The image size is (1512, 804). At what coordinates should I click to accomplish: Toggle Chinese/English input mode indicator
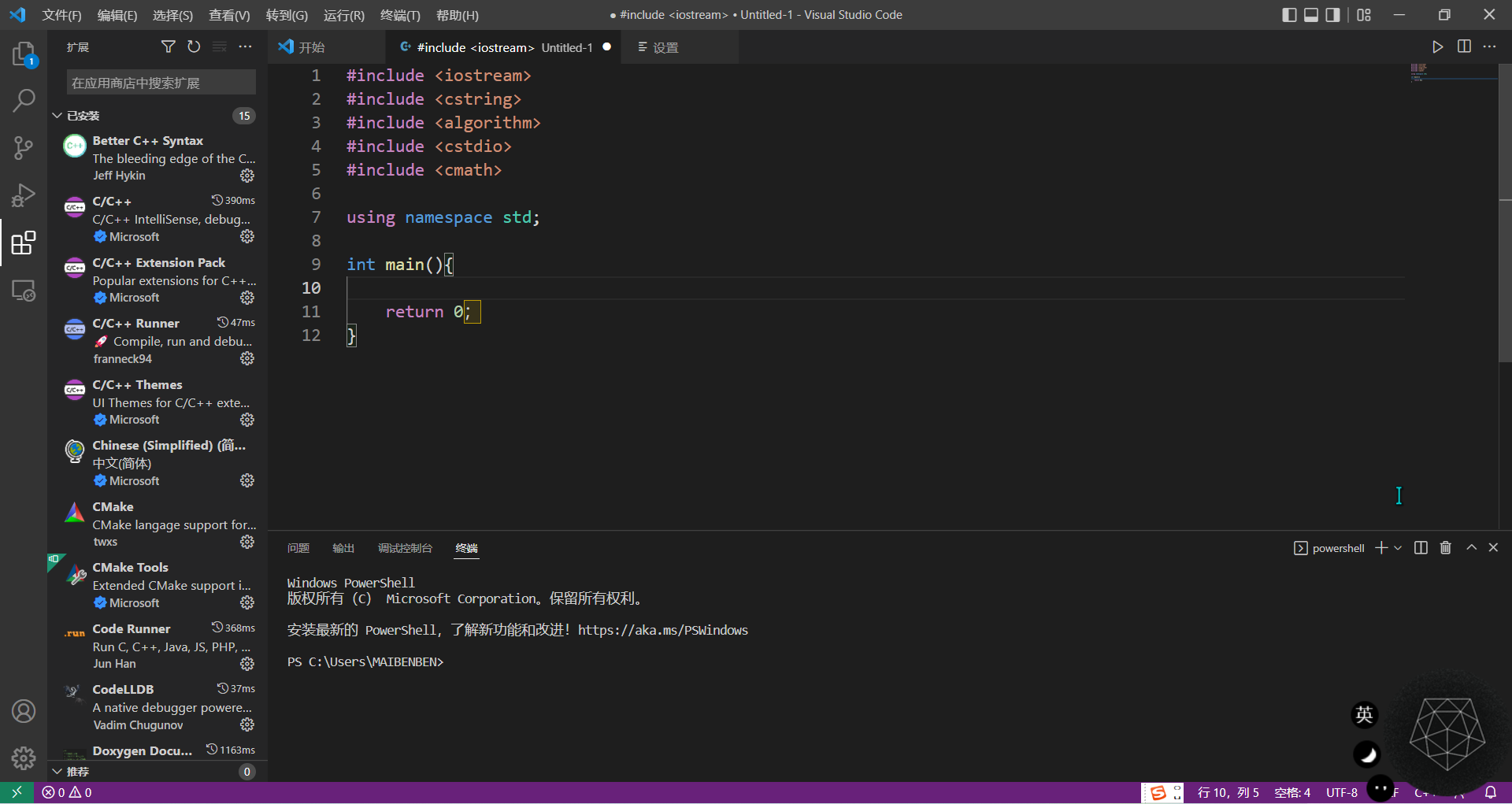[1365, 714]
